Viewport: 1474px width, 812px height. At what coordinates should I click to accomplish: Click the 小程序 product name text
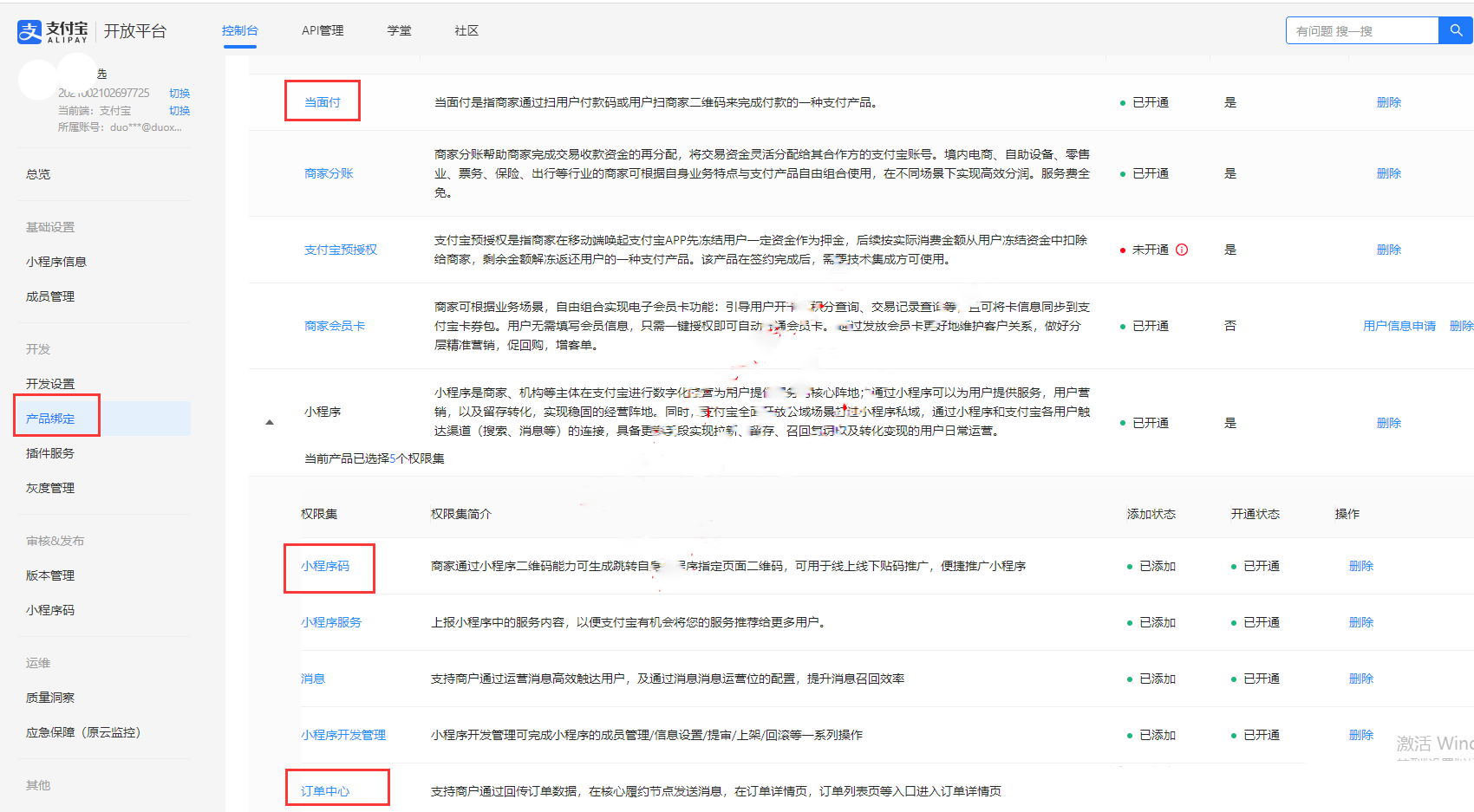(x=323, y=412)
